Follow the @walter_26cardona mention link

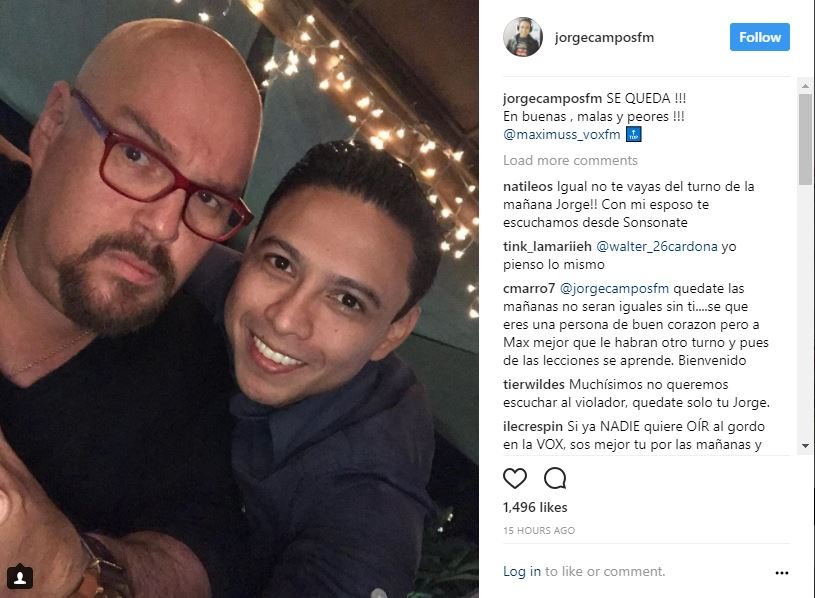(x=656, y=246)
